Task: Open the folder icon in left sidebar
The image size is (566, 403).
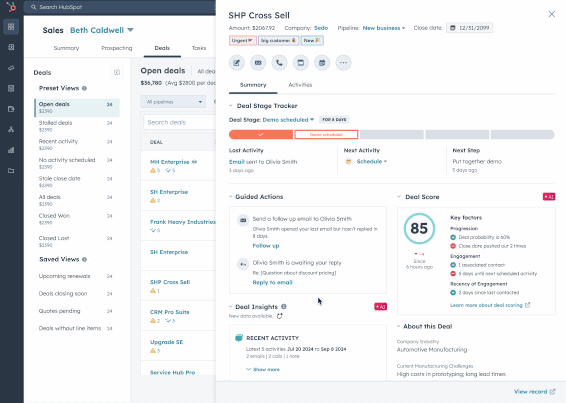Action: pos(11,170)
